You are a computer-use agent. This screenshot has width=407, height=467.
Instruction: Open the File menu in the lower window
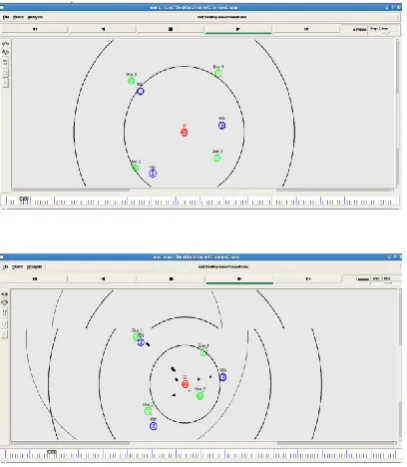click(6, 267)
